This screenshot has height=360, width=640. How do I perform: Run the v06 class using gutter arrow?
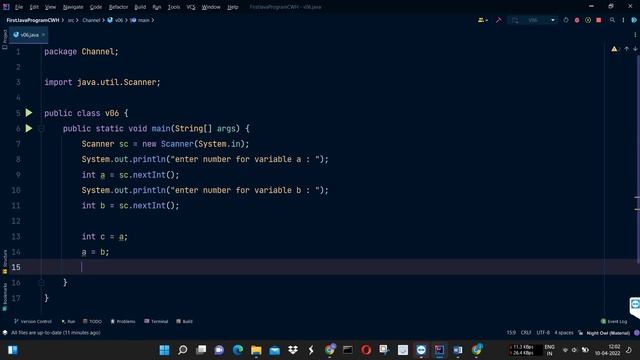pos(29,113)
